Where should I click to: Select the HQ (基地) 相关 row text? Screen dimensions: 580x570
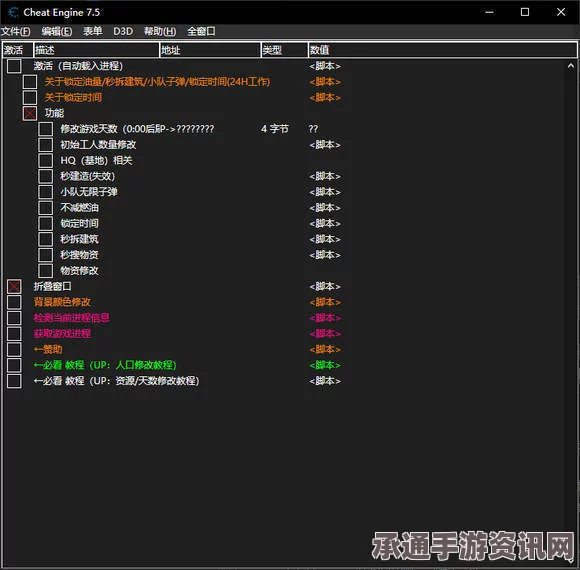(x=97, y=161)
